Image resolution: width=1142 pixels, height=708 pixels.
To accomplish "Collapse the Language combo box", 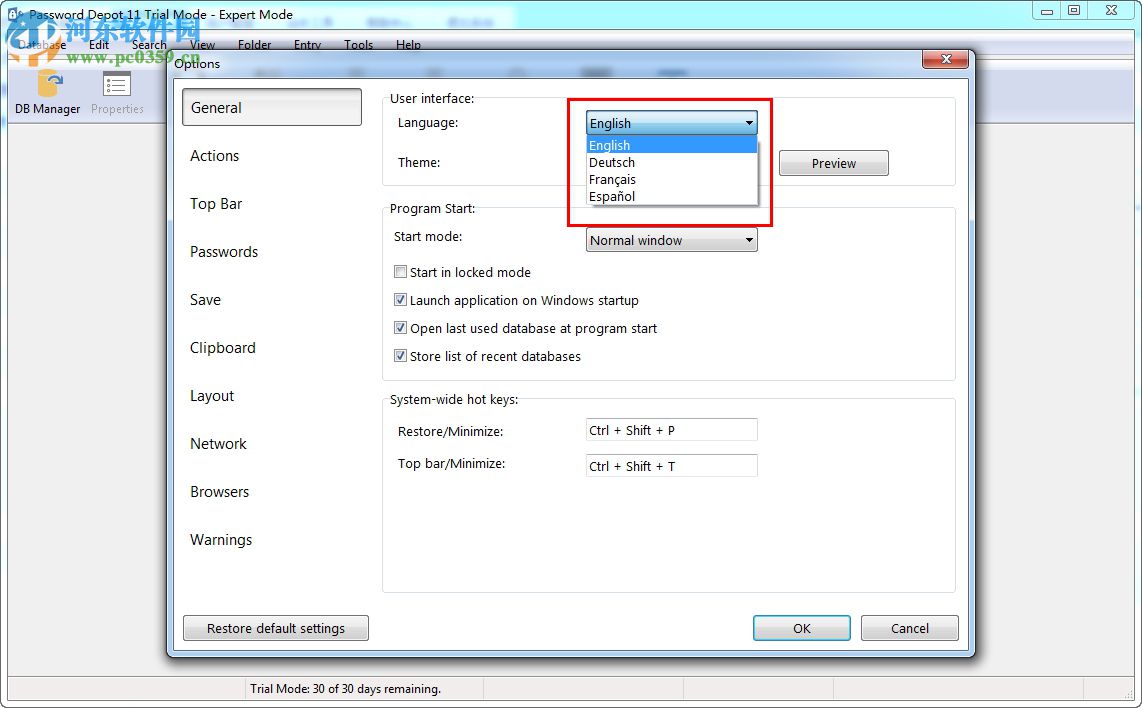I will coord(672,122).
